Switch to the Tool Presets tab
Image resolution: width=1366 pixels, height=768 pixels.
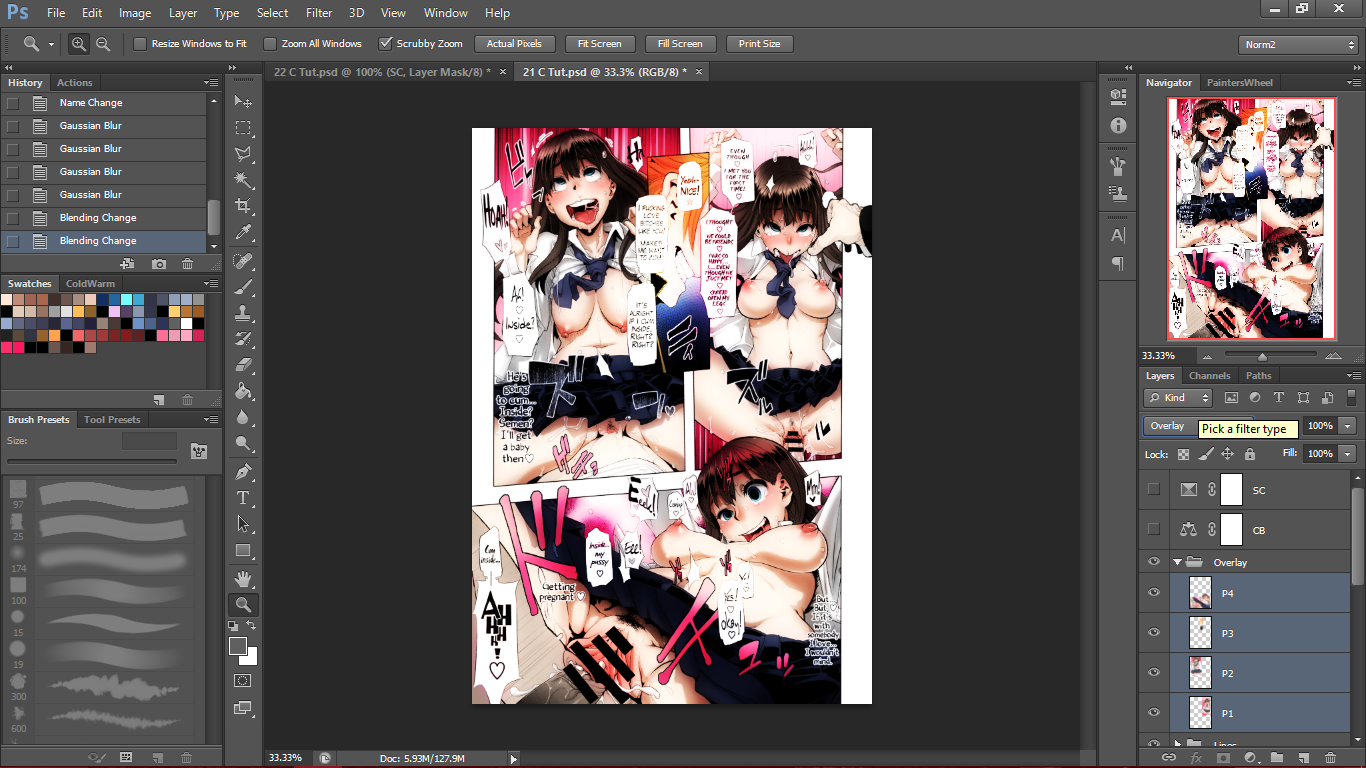pyautogui.click(x=112, y=420)
